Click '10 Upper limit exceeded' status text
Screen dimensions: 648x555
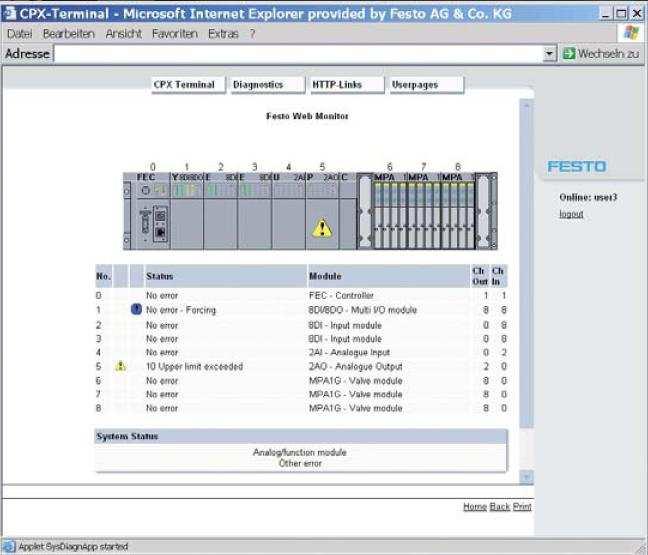coord(194,367)
